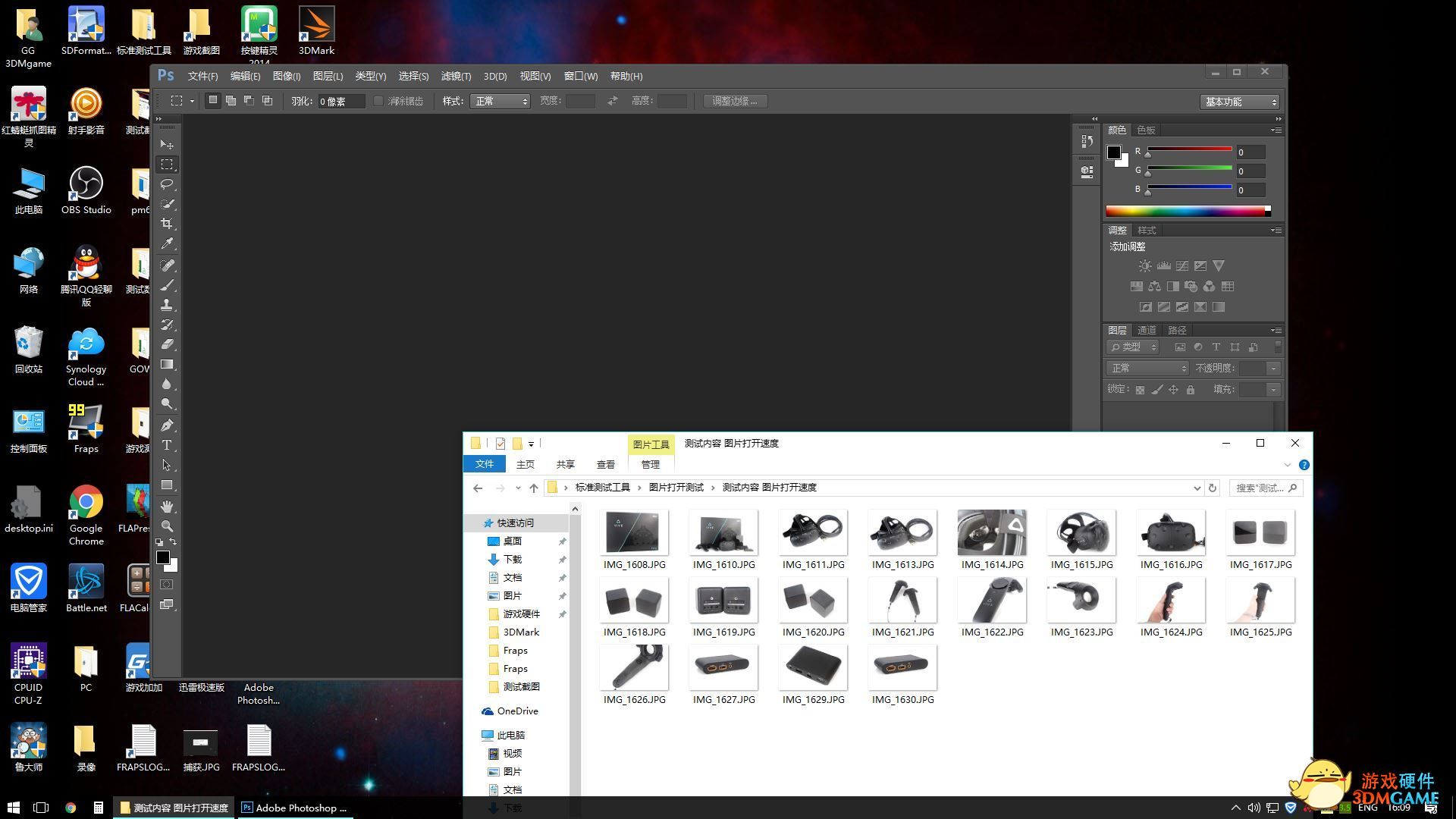Select the Zoom tool in toolbar
The height and width of the screenshot is (819, 1456).
[x=167, y=526]
